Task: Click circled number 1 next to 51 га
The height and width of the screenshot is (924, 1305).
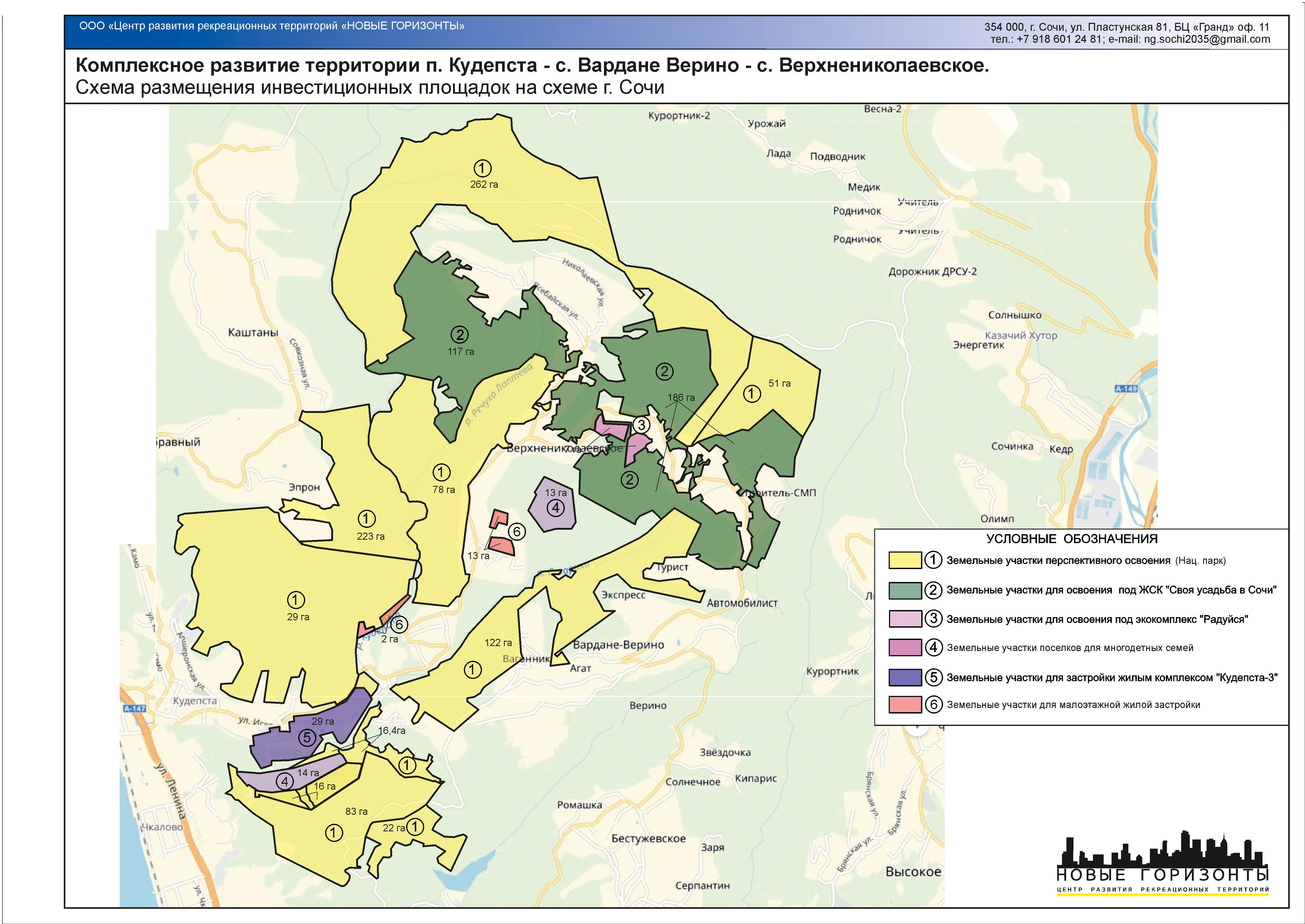Action: (751, 393)
